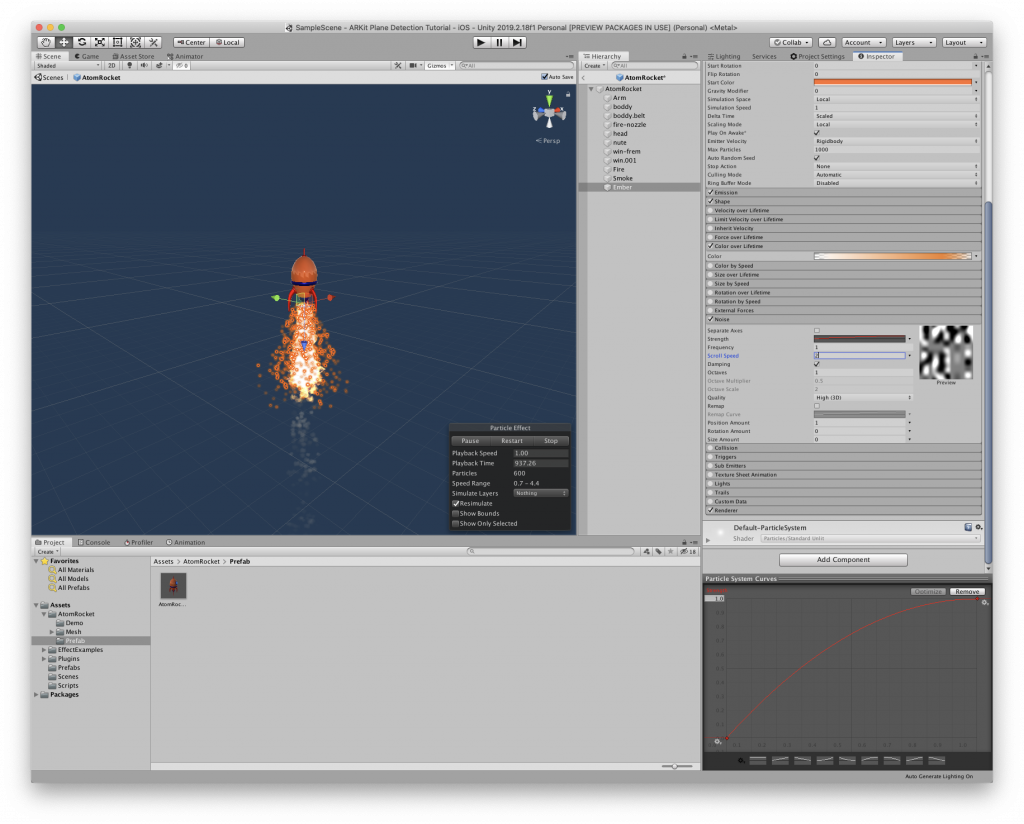
Task: Switch to the Game tab
Action: (x=87, y=57)
